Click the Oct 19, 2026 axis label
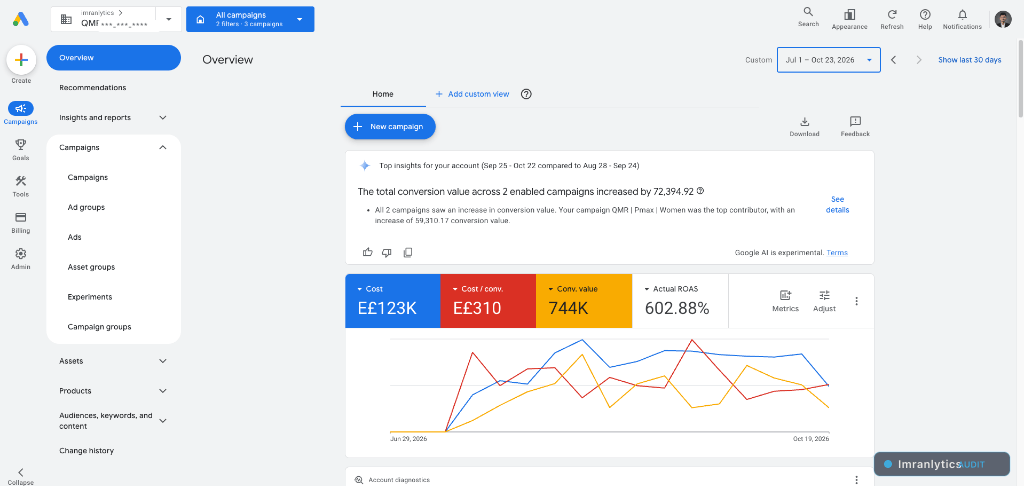 810,439
